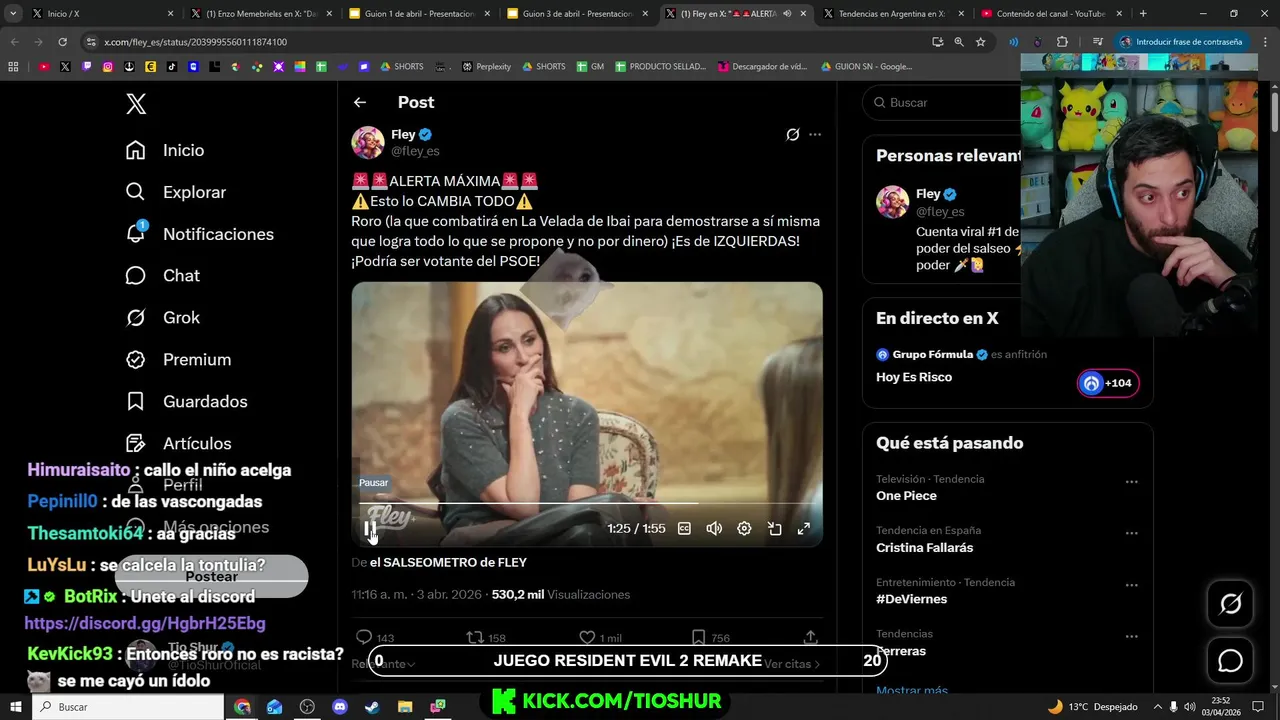
Task: Open the Cristina Fallarás trend
Action: tap(924, 548)
